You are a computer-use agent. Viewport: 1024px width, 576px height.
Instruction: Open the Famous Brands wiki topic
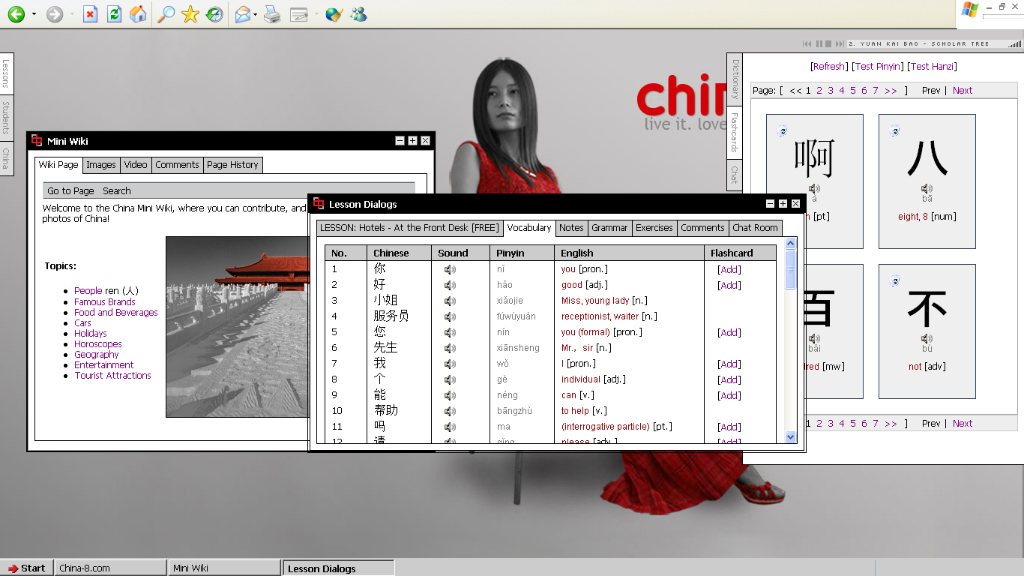point(104,302)
